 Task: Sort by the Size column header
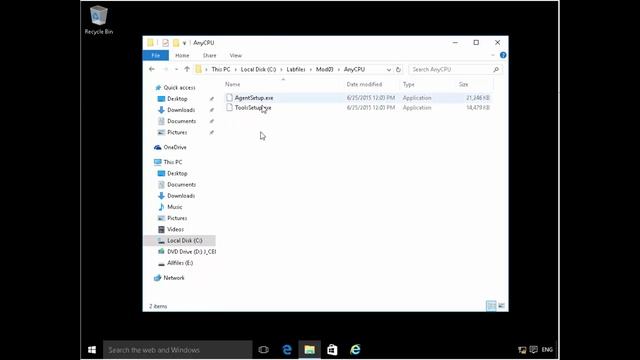pos(463,84)
